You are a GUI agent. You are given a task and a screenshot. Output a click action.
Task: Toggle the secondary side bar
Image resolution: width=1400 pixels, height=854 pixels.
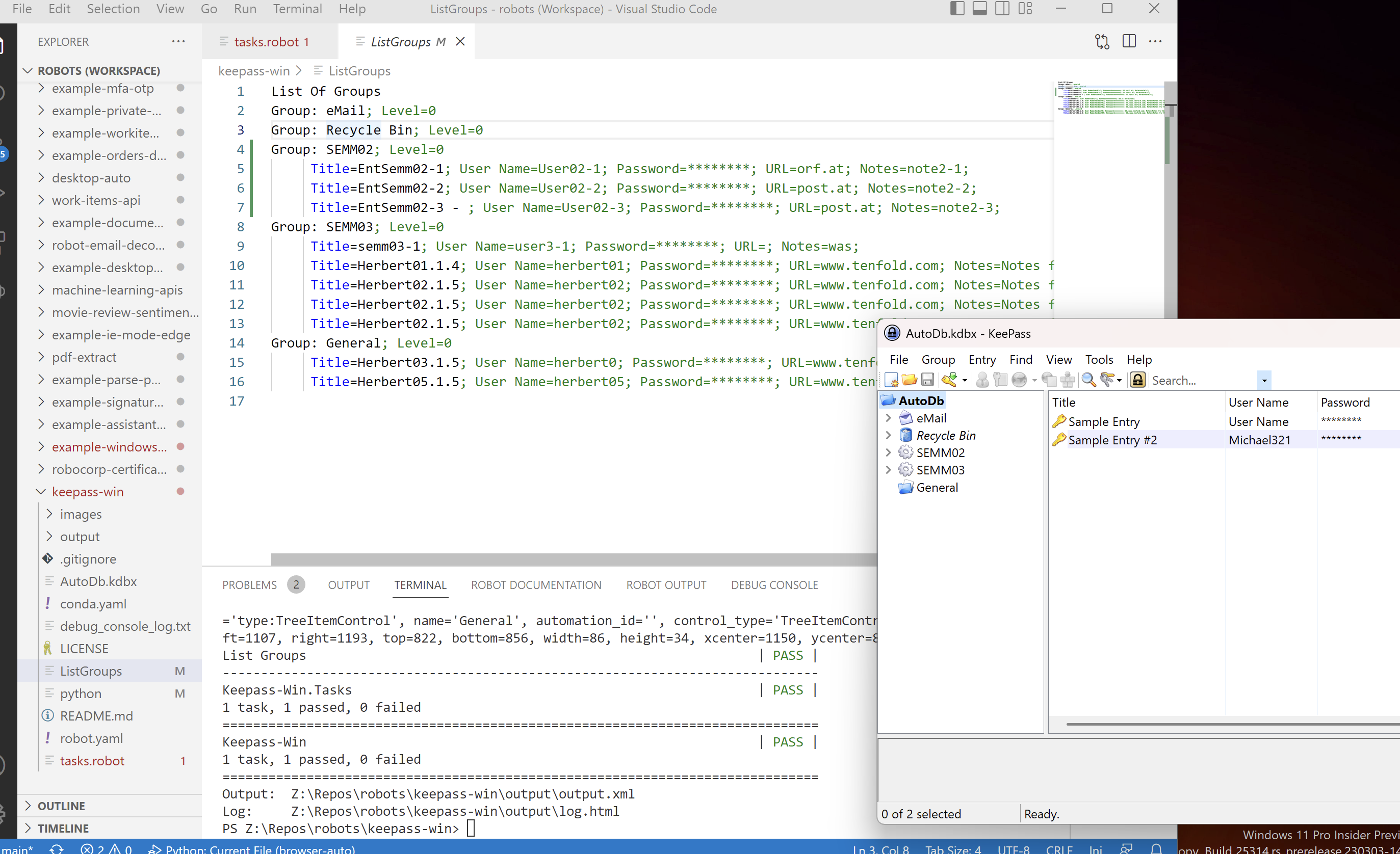pos(1002,9)
